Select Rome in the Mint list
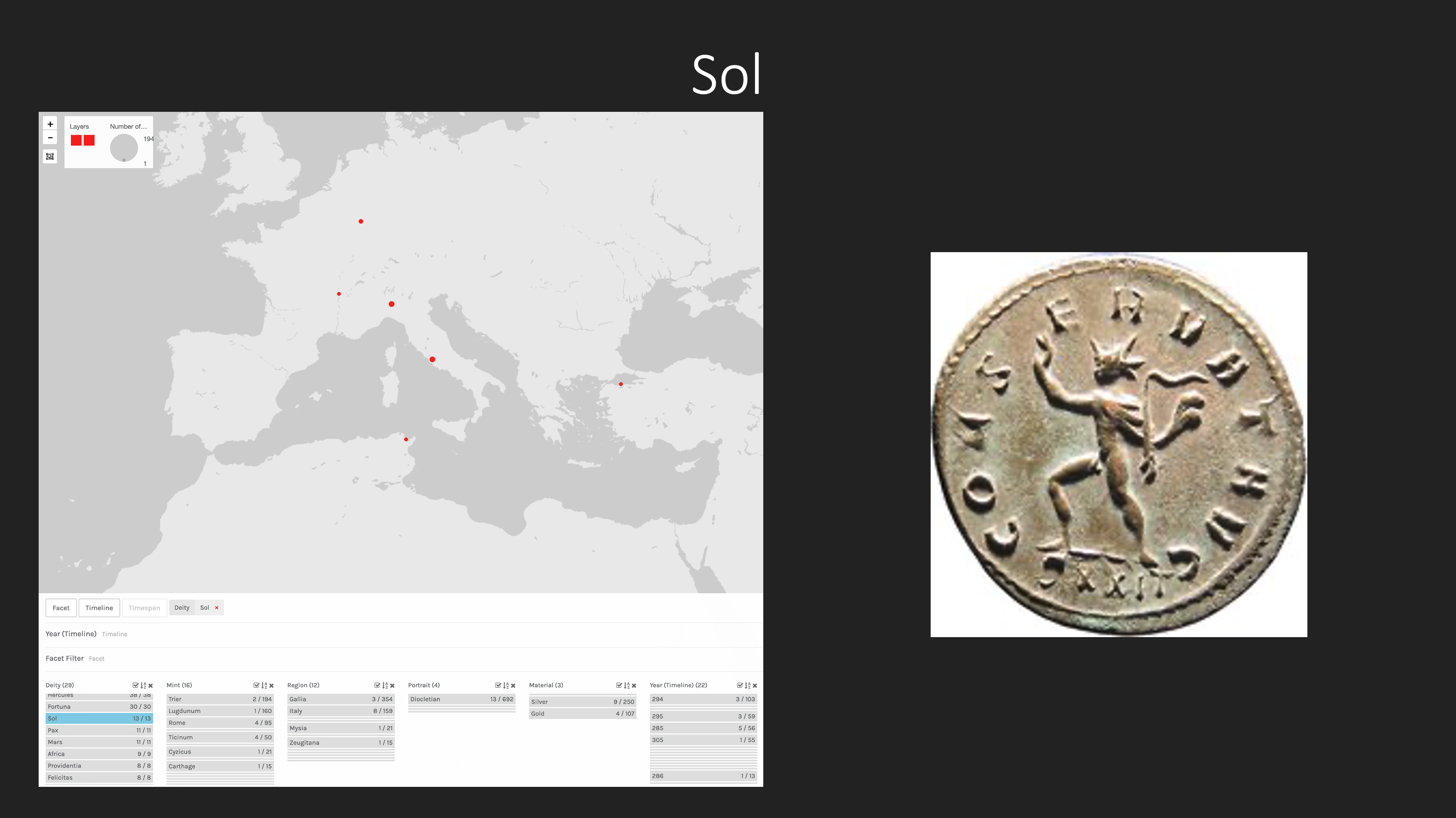 click(220, 722)
